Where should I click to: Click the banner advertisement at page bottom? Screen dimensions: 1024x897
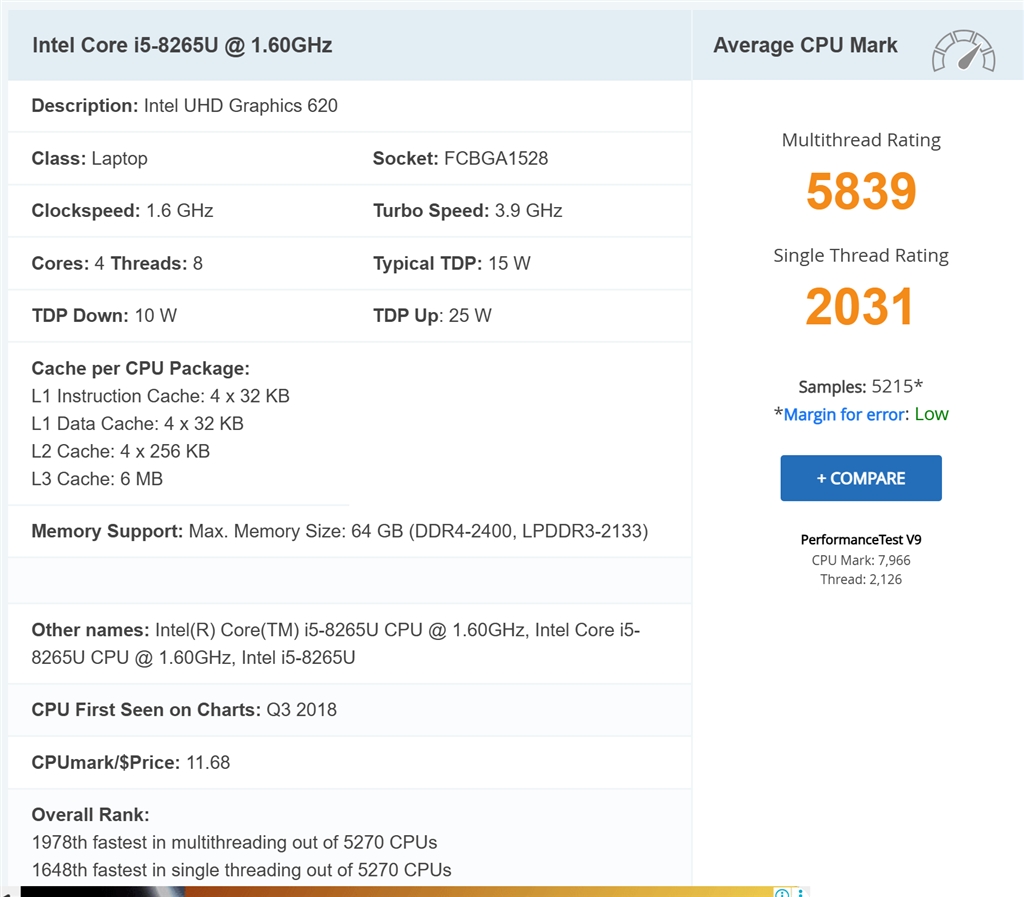400,891
